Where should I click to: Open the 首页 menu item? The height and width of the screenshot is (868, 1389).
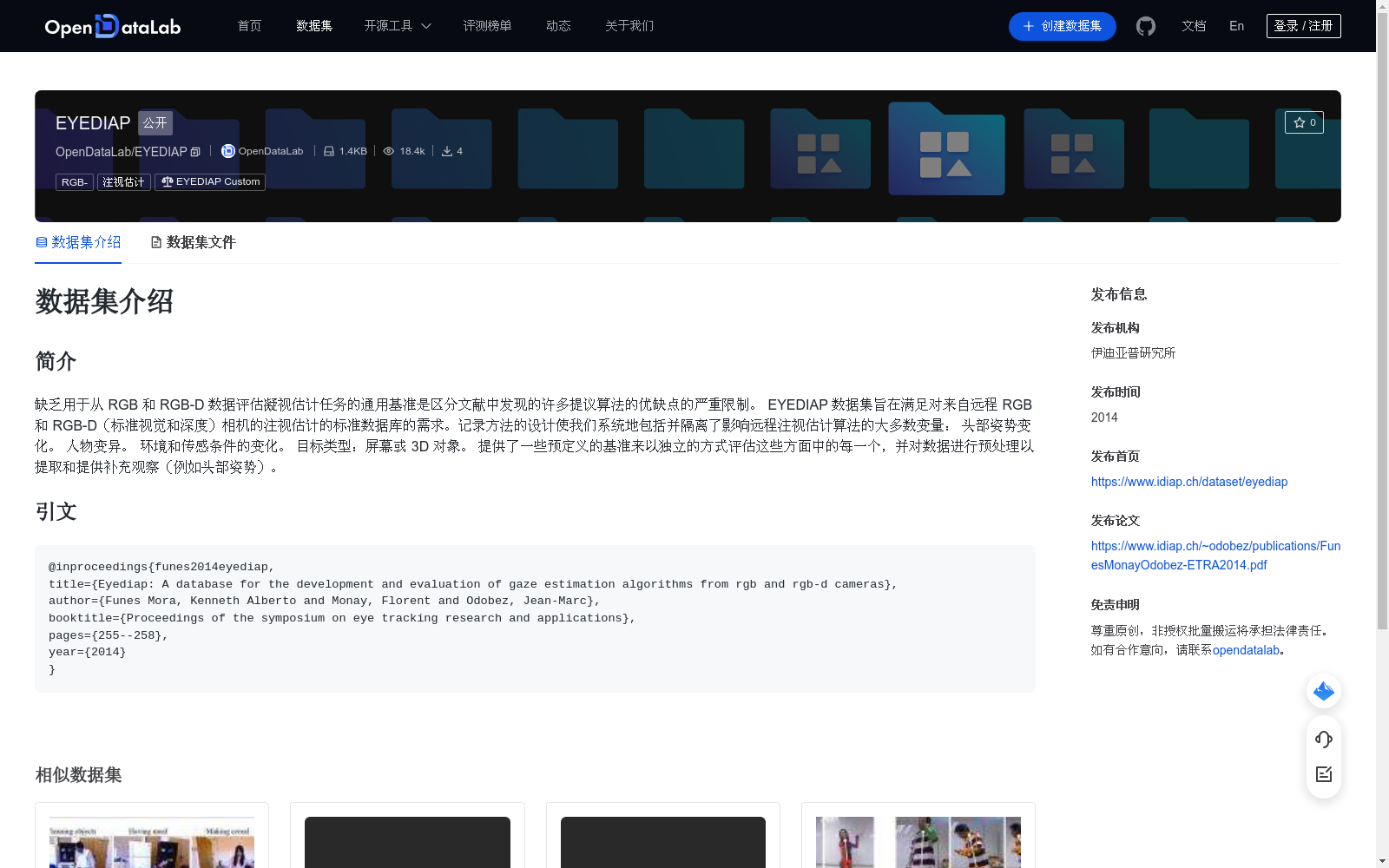pyautogui.click(x=250, y=26)
